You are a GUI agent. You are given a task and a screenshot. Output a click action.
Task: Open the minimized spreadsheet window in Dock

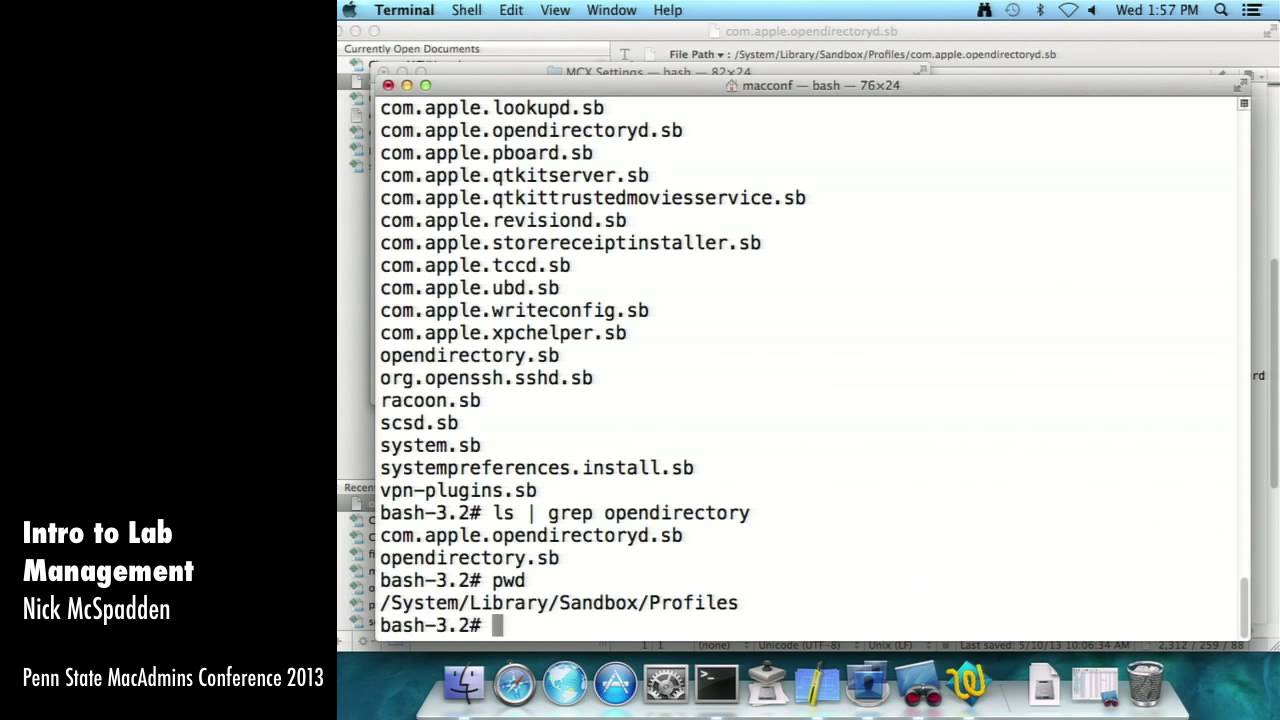click(1094, 685)
